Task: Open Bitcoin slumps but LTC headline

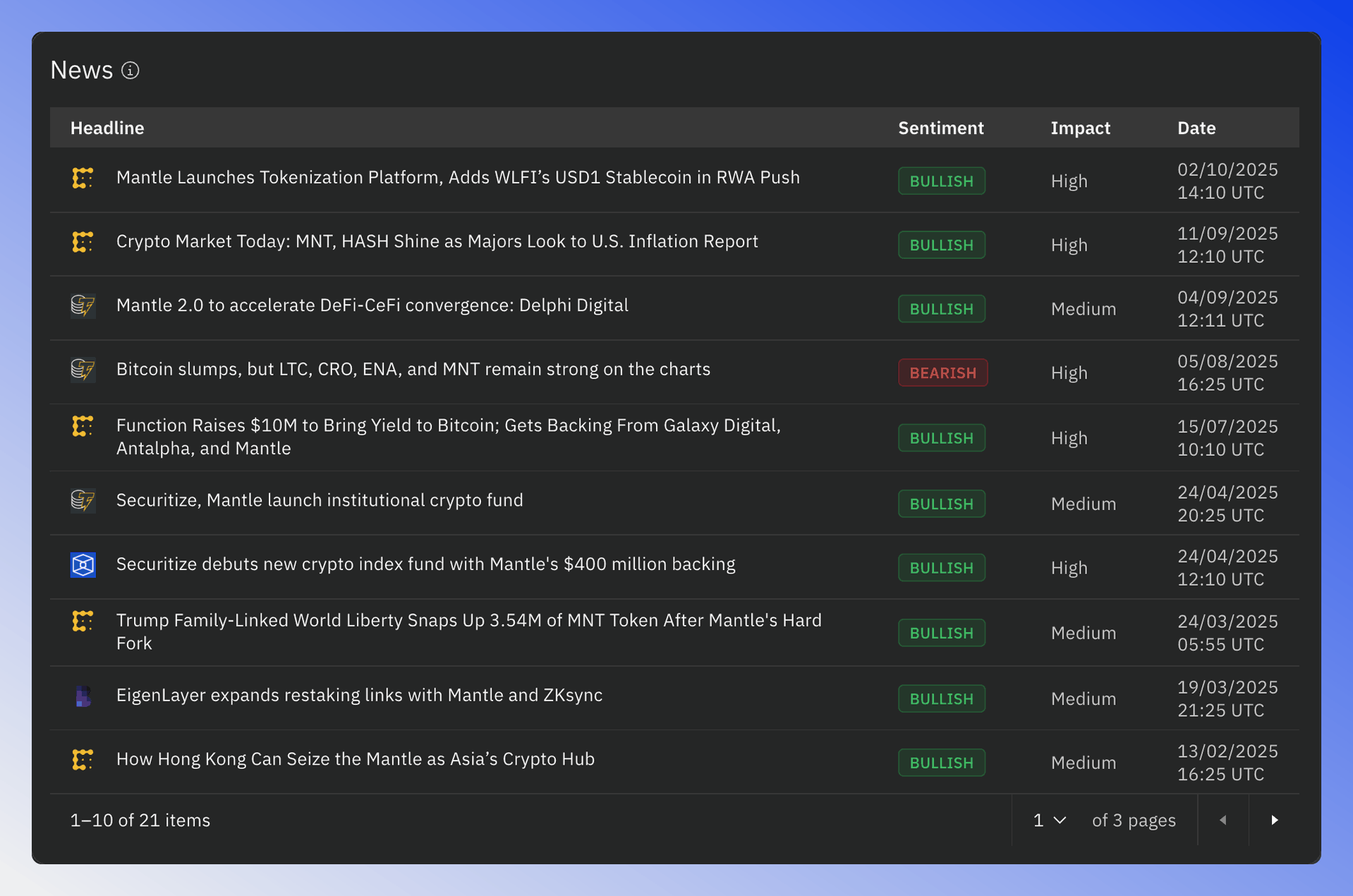Action: coord(413,369)
